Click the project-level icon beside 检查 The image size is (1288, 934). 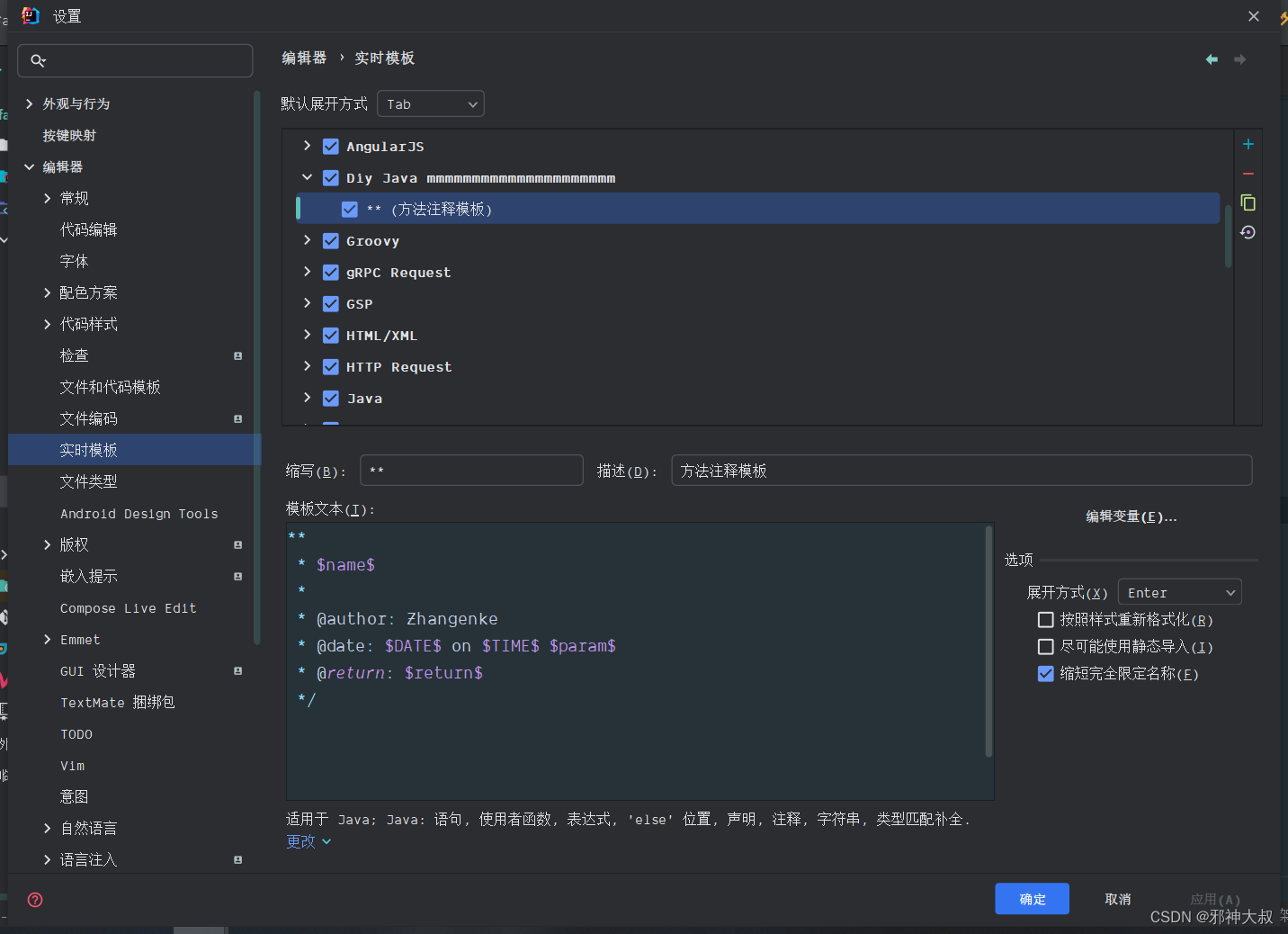pos(237,356)
